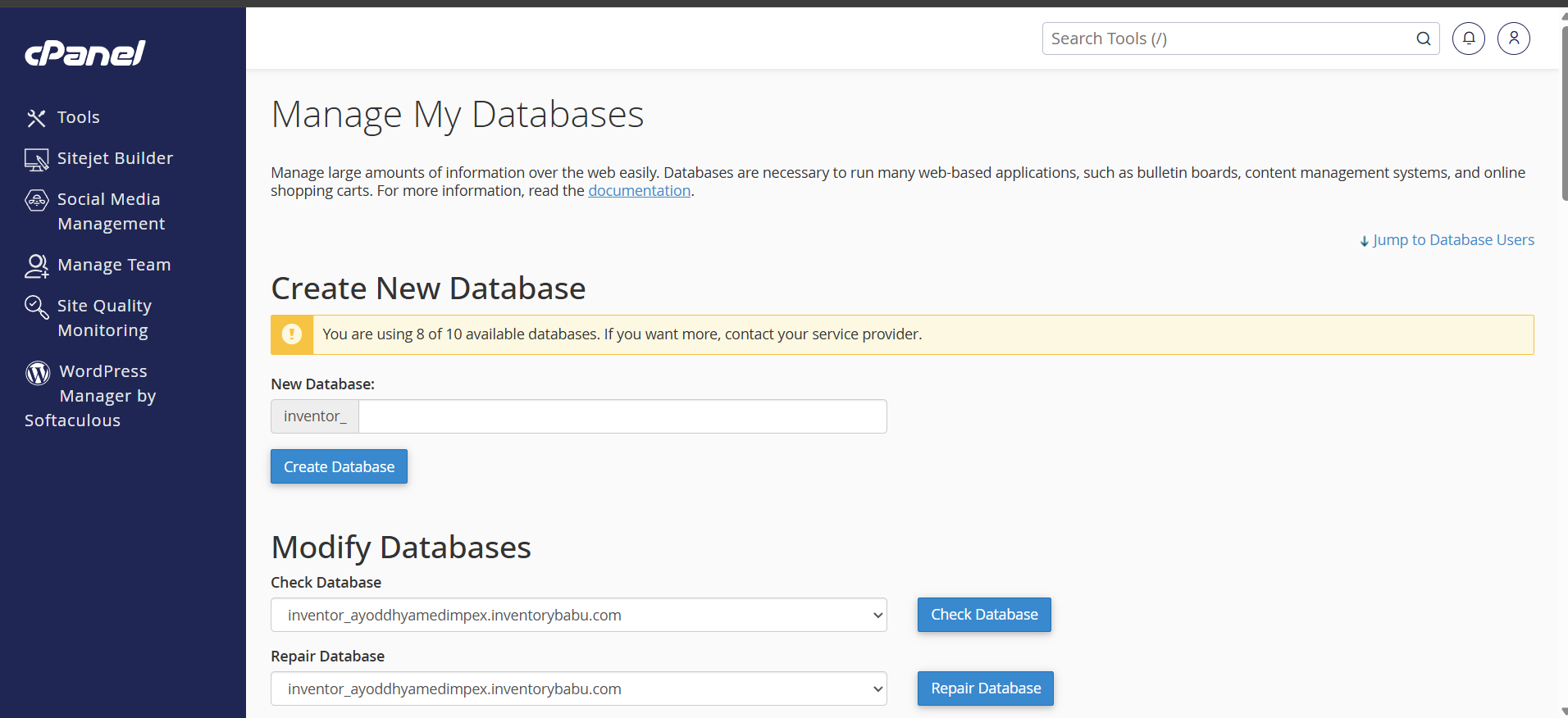Click the Check Database button
Viewport: 1568px width, 718px height.
[x=984, y=615]
